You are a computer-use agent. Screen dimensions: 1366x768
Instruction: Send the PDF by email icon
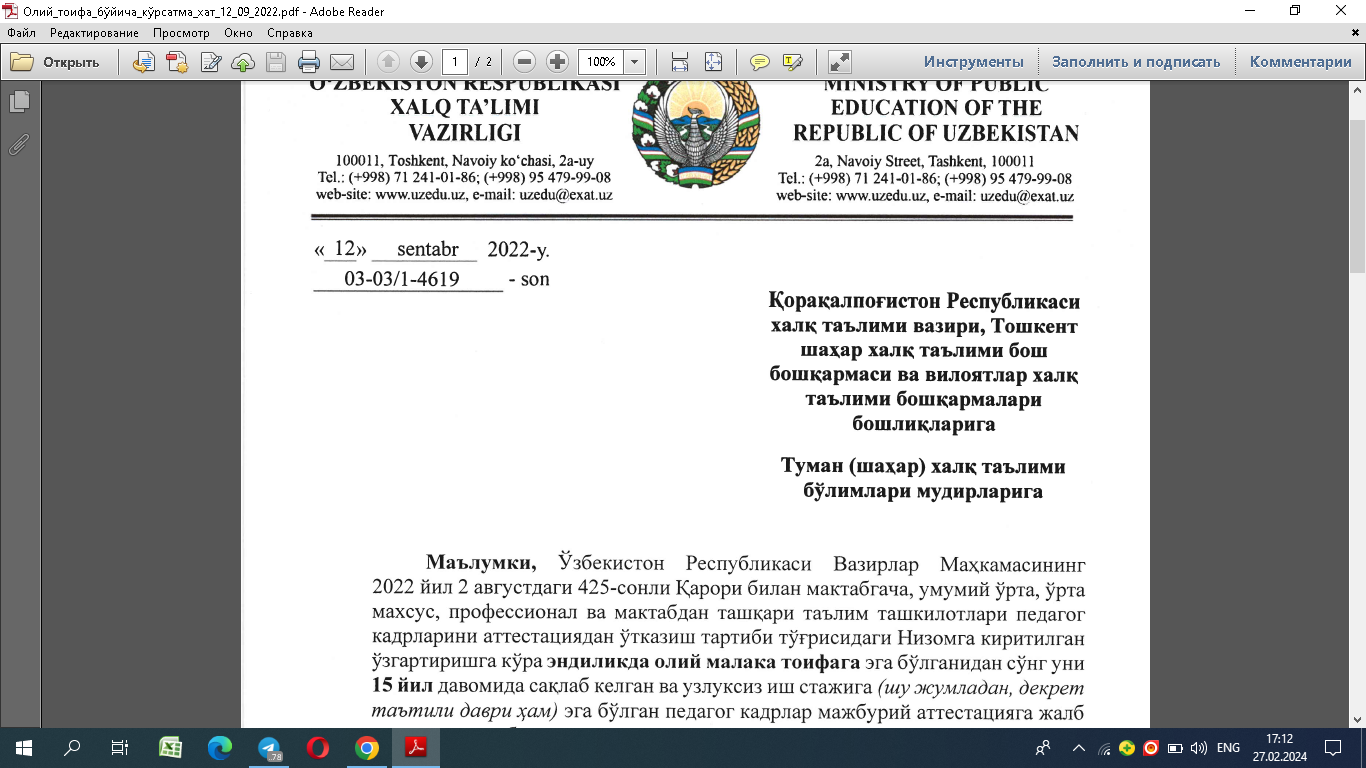point(342,62)
